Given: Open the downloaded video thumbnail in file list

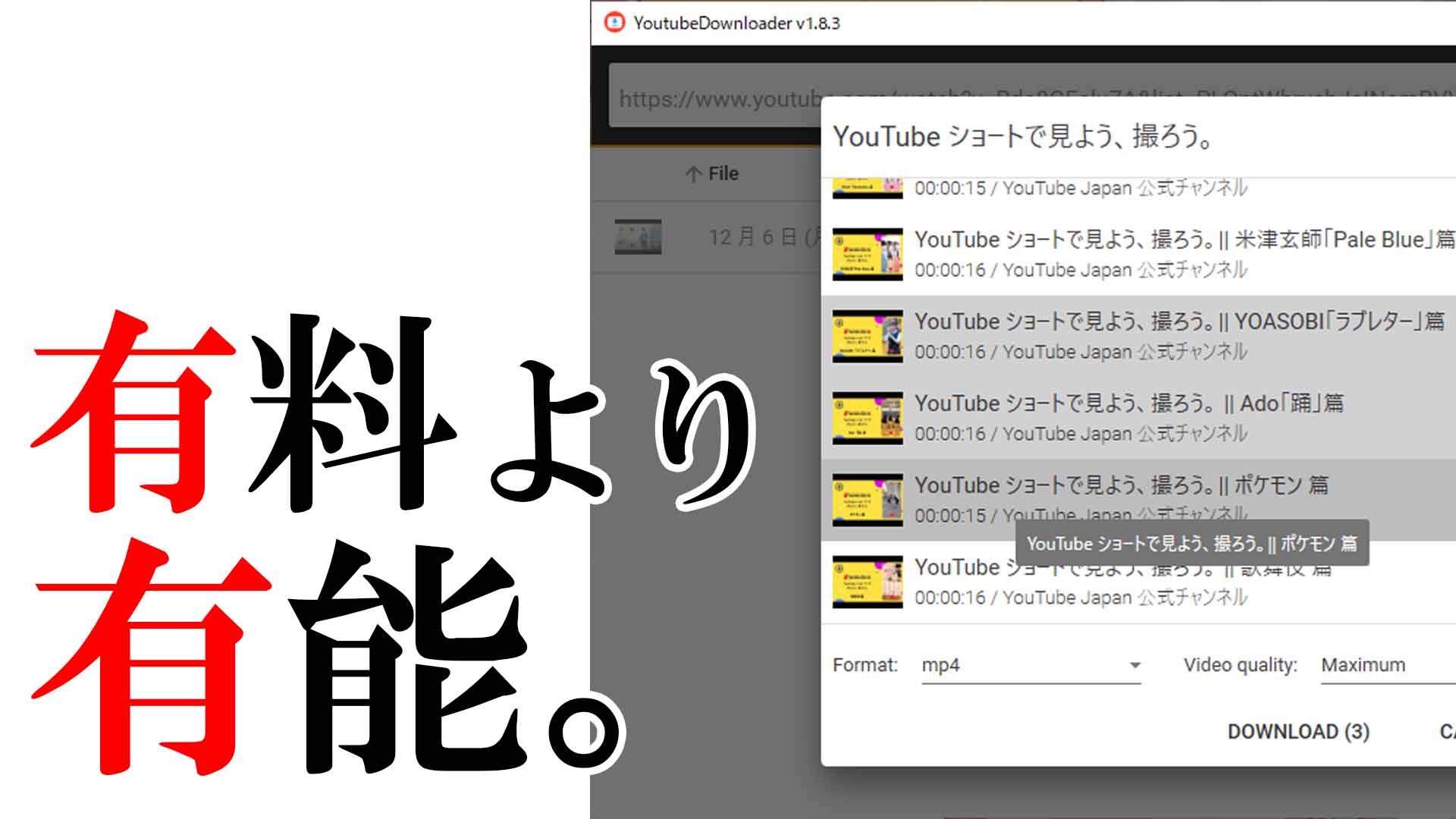Looking at the screenshot, I should pyautogui.click(x=638, y=237).
